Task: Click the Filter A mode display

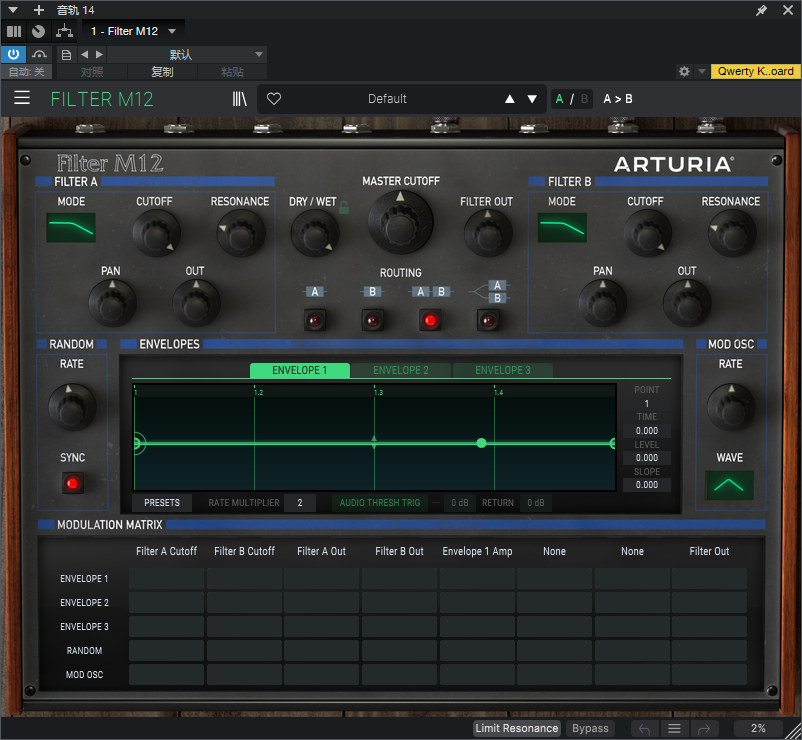Action: 71,228
